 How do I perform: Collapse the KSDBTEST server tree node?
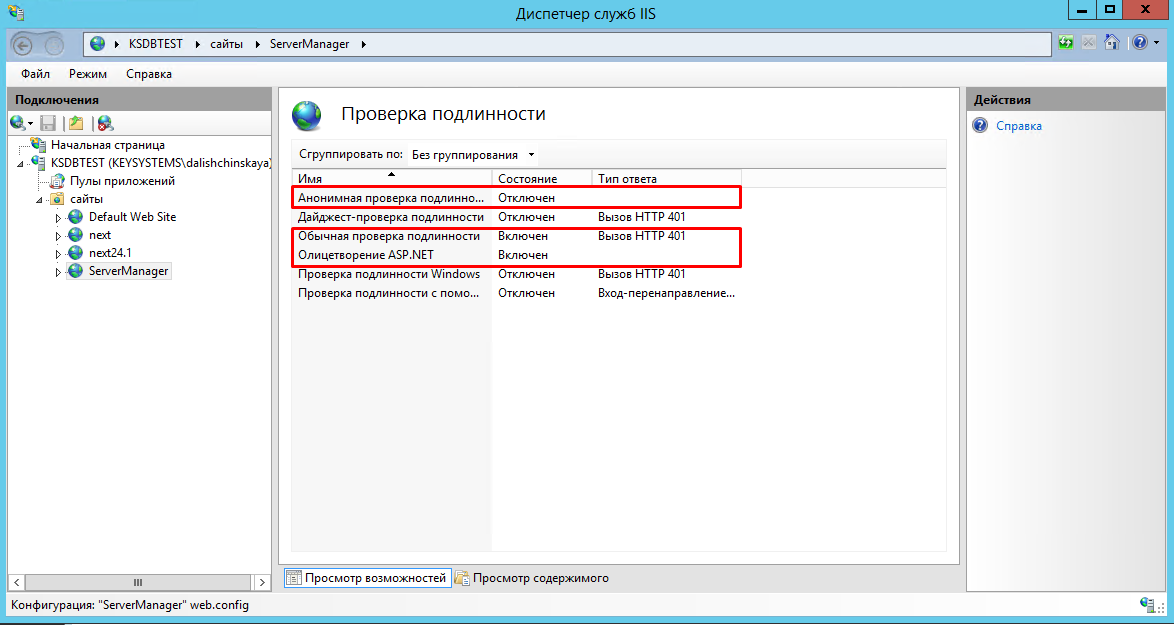[20, 164]
